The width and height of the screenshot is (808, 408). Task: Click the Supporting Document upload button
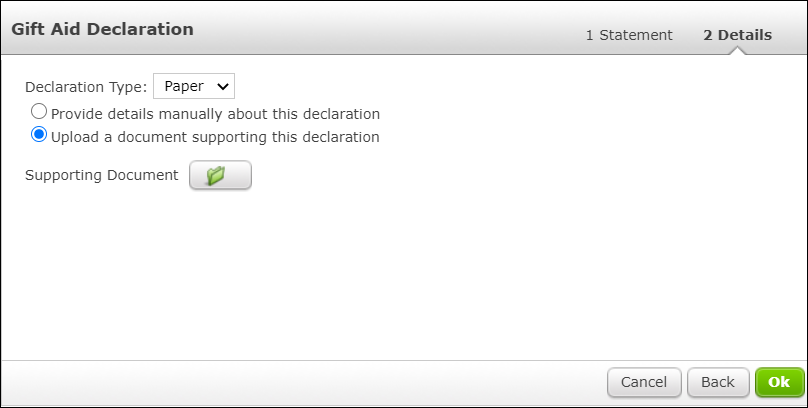tap(221, 175)
